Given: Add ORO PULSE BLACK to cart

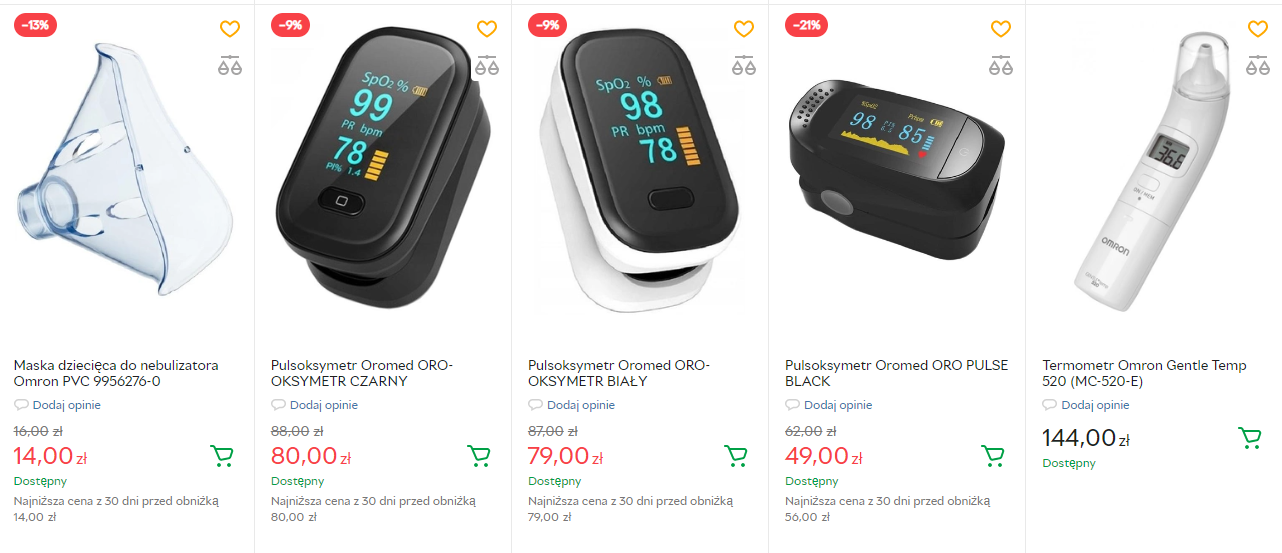Looking at the screenshot, I should point(993,456).
